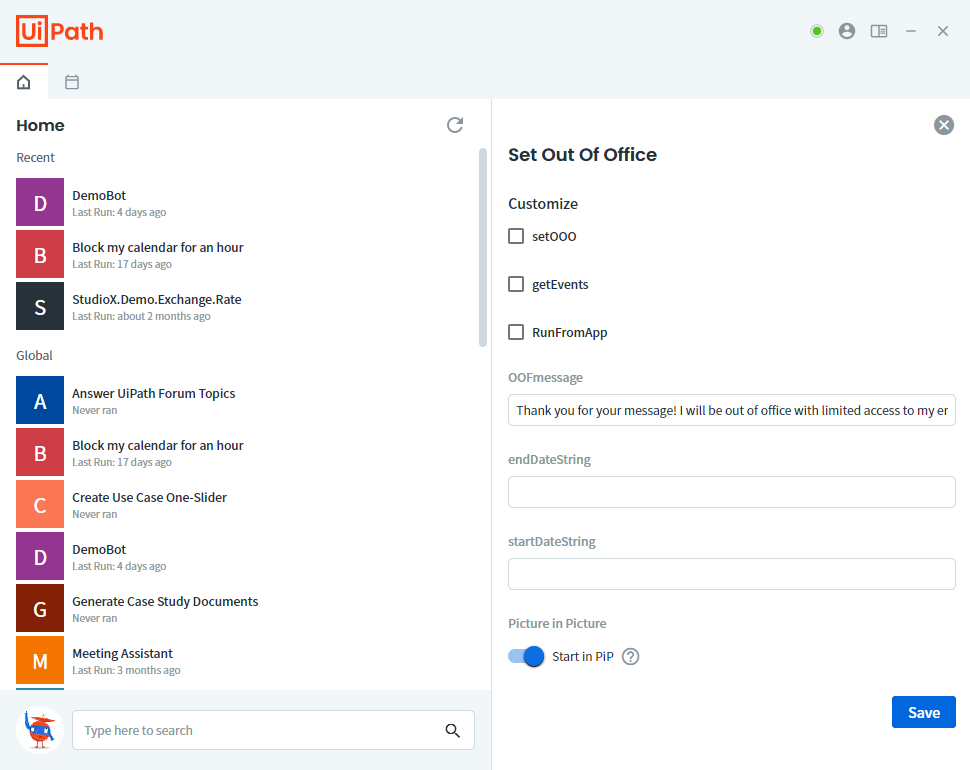Viewport: 970px width, 770px height.
Task: Click the Last Run: 3 months ago text
Action: [126, 670]
